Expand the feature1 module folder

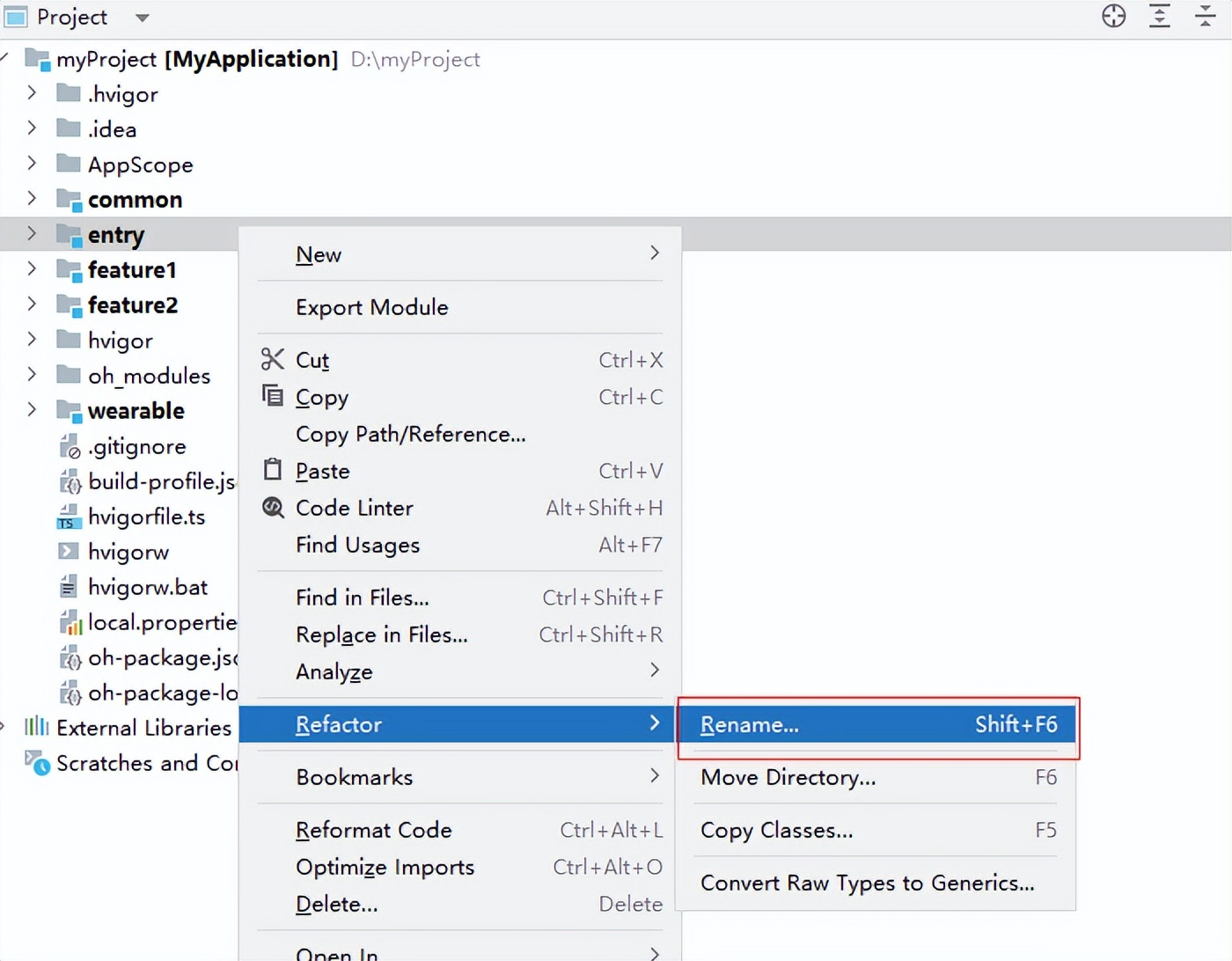click(32, 269)
